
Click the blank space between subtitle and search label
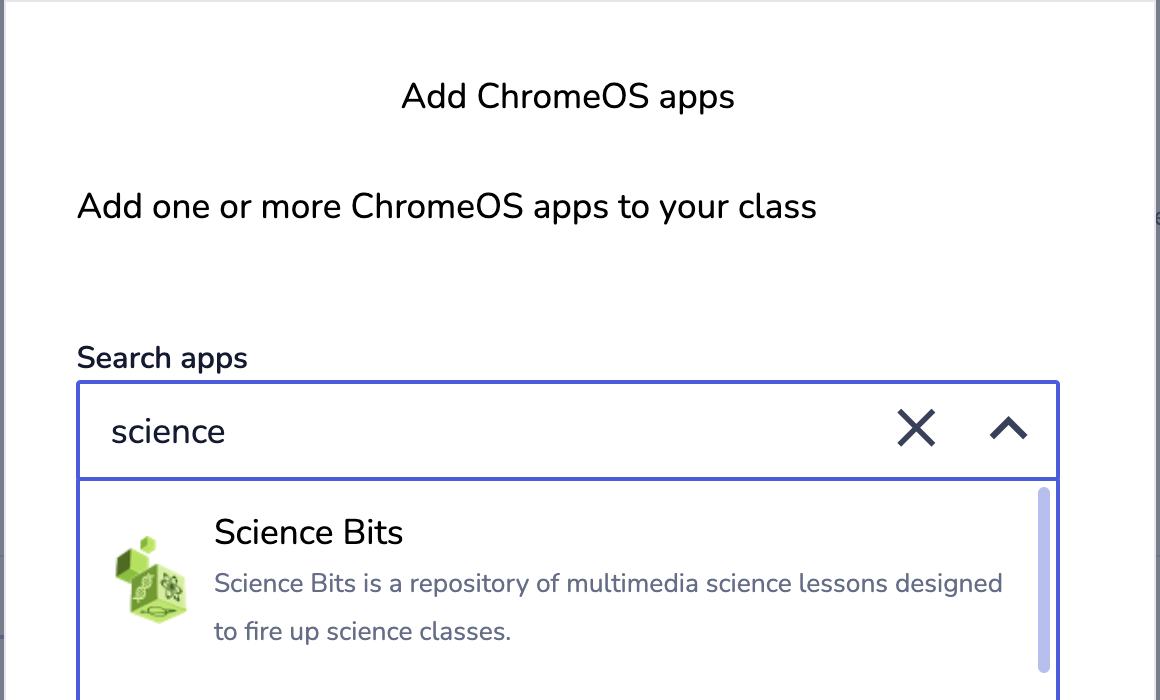pos(568,285)
